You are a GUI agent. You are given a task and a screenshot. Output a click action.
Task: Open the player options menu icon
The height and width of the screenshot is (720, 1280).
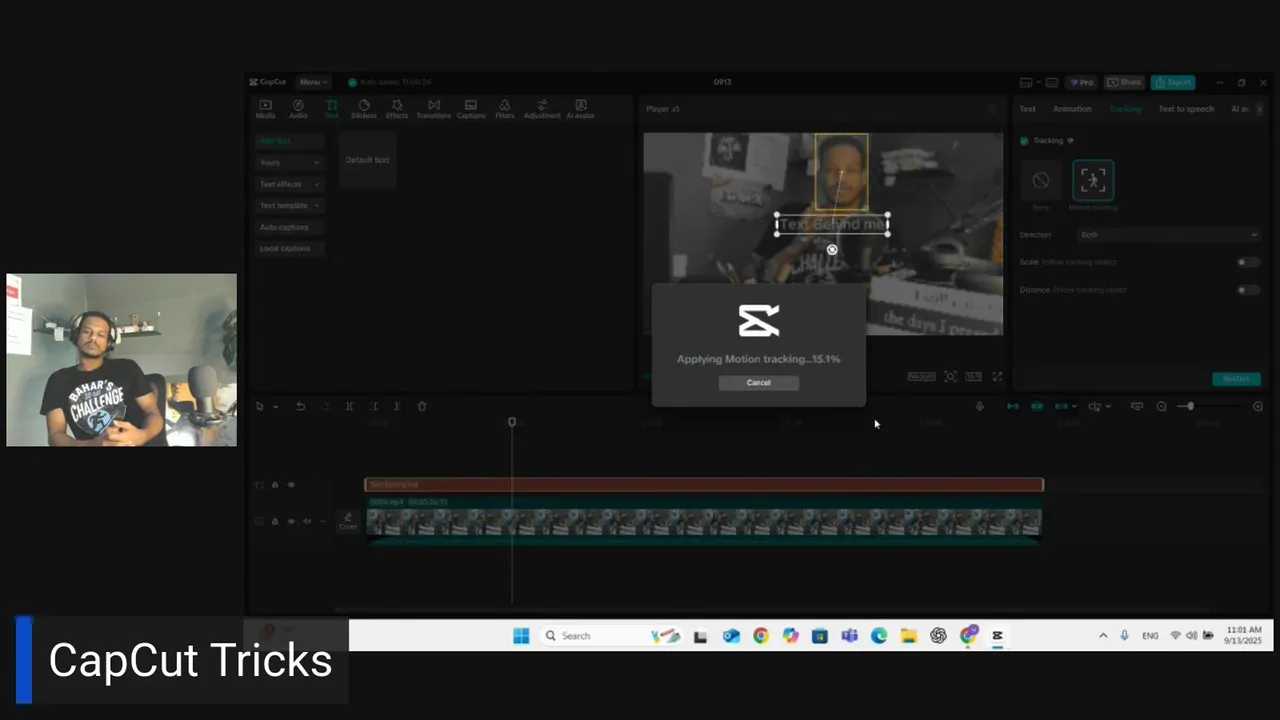tap(992, 109)
